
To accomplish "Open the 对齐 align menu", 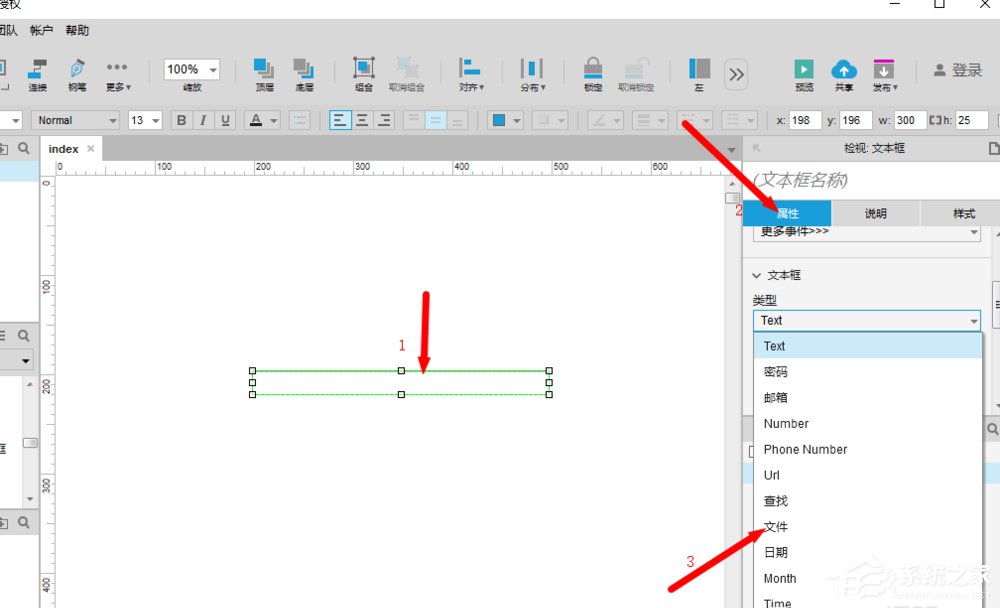I will 471,75.
